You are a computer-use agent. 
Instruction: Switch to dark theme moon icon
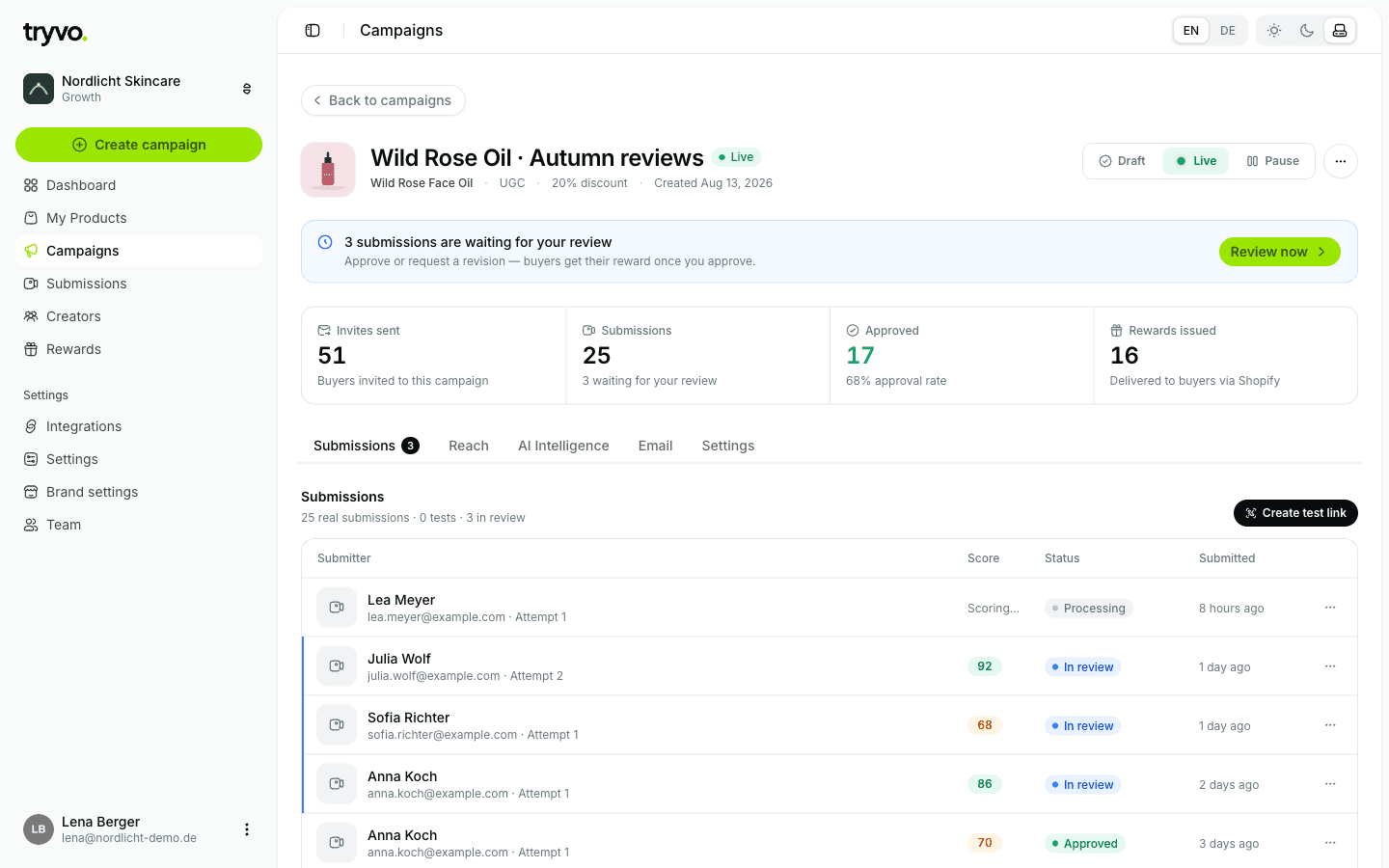pyautogui.click(x=1307, y=31)
